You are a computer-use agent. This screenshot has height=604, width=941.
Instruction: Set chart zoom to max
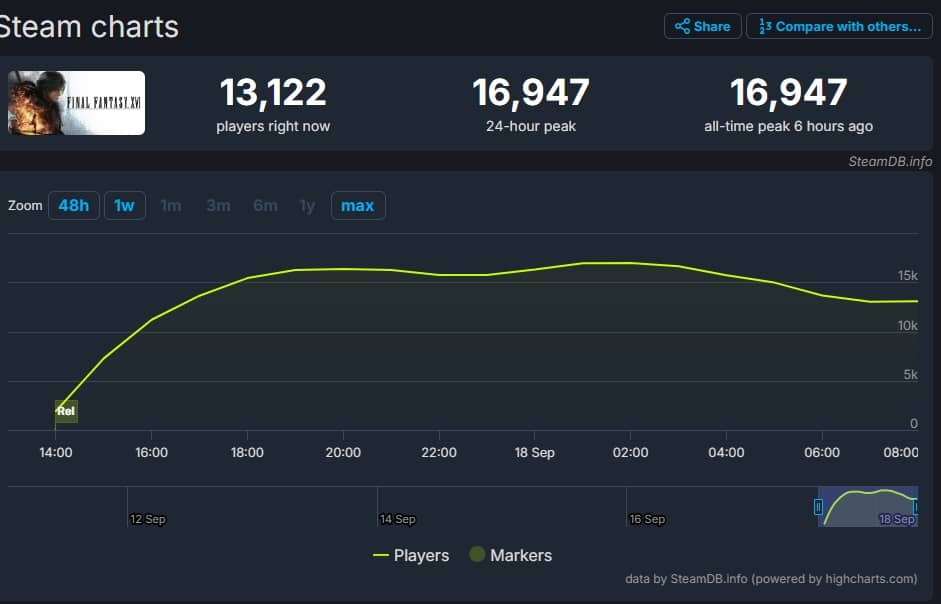point(358,205)
